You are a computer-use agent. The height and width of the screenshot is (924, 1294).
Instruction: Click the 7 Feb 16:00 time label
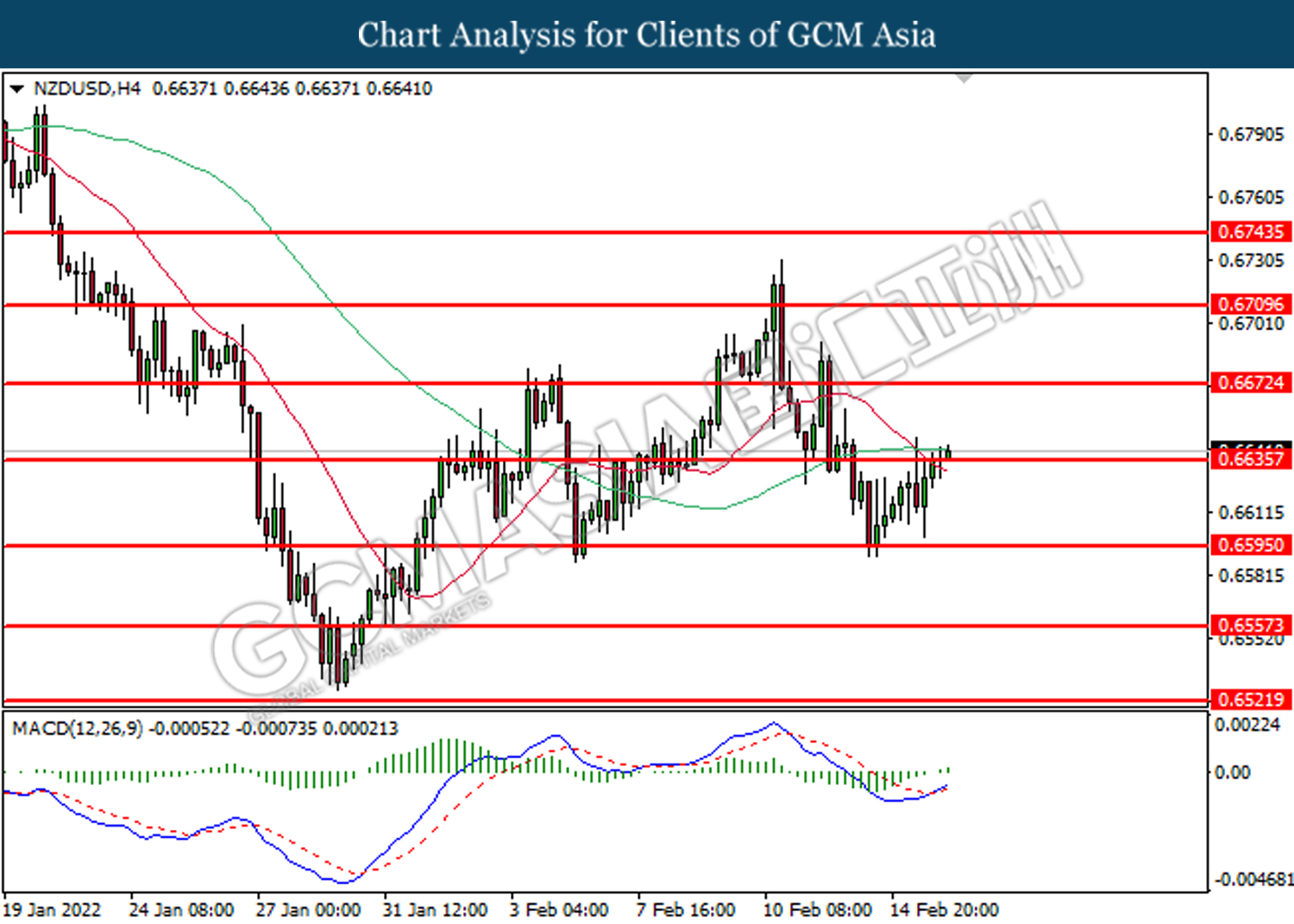[686, 910]
